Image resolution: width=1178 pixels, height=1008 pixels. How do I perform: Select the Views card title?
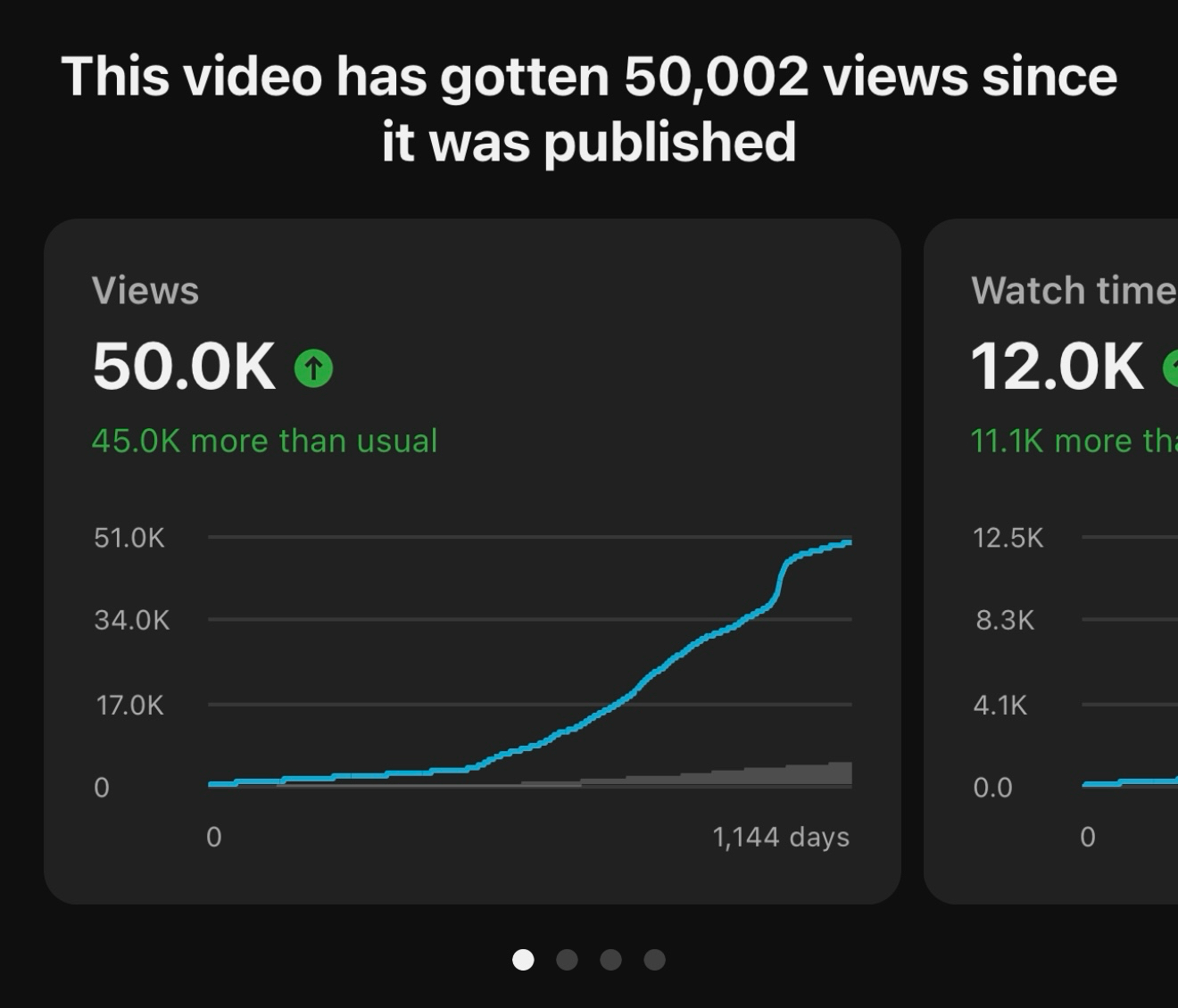[145, 291]
